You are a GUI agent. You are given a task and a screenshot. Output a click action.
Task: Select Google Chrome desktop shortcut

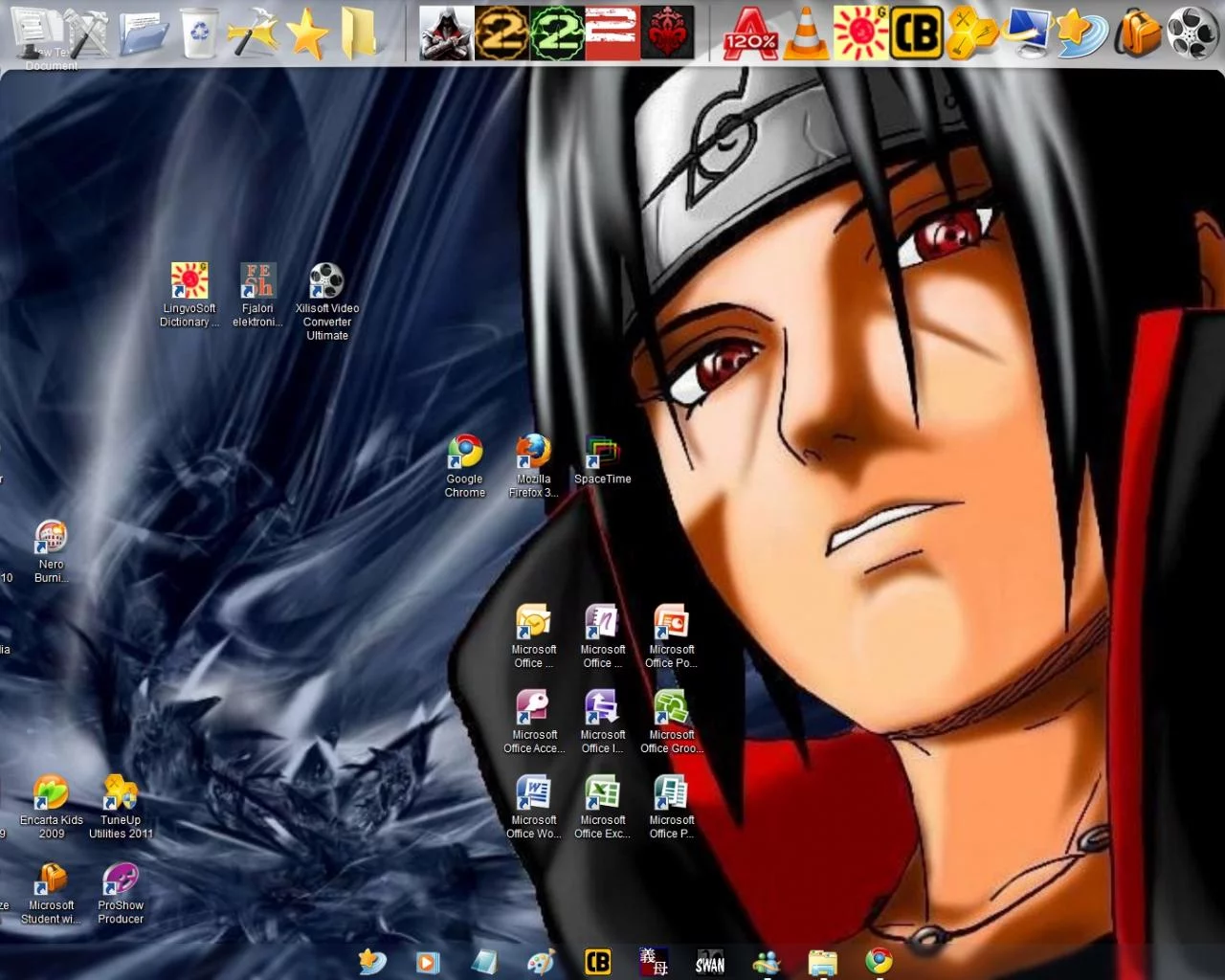coord(465,466)
